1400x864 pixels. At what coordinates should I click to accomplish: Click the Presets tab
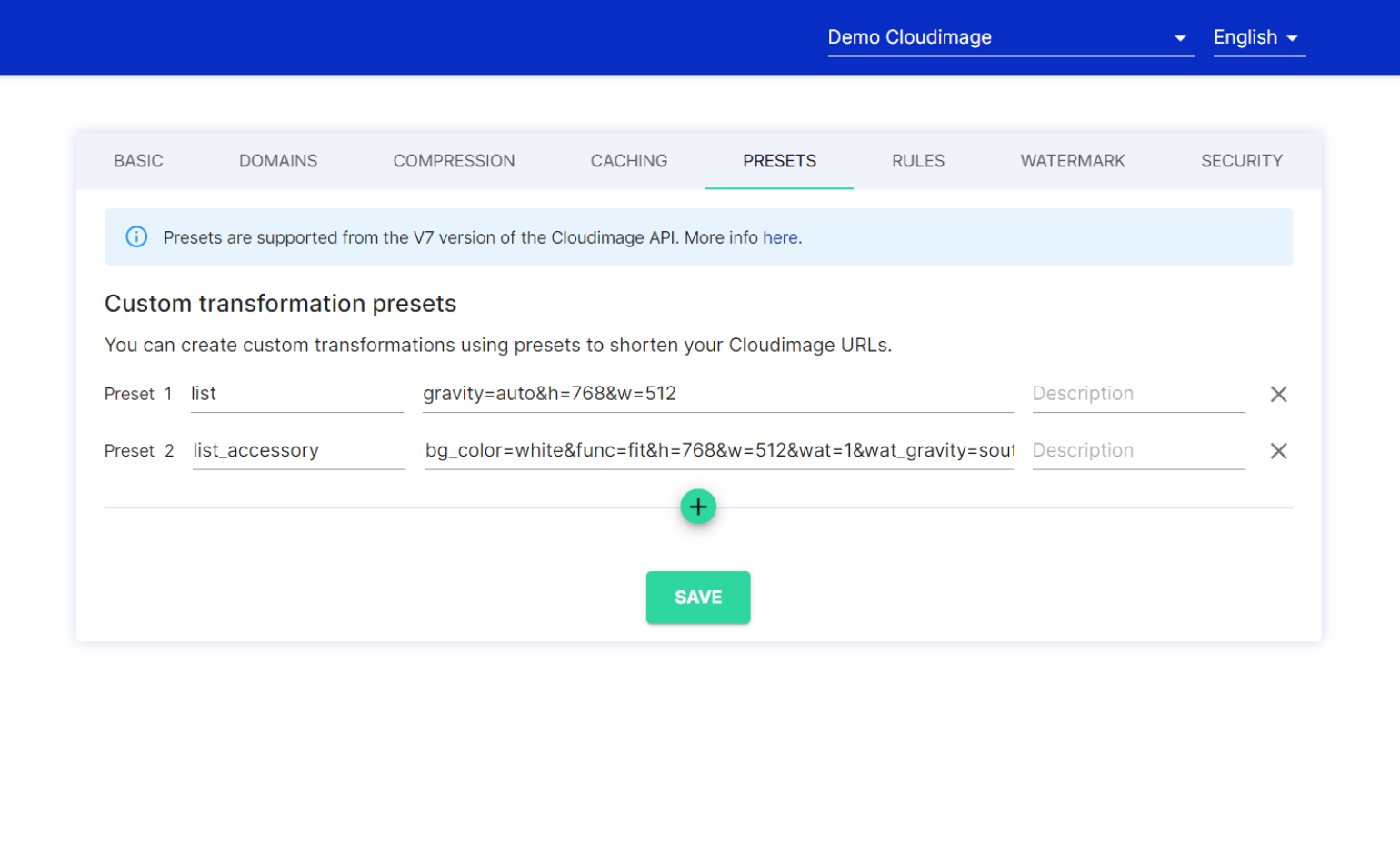click(x=779, y=161)
